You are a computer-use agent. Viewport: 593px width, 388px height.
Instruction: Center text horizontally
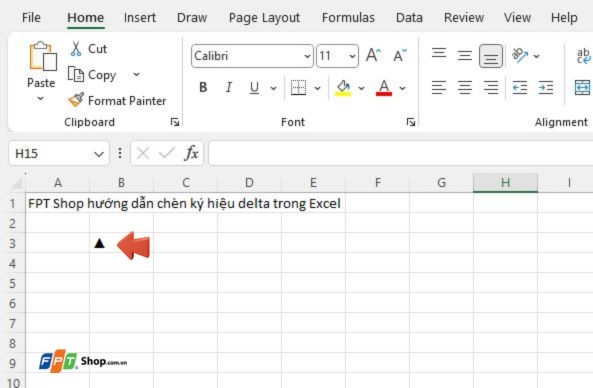(464, 88)
